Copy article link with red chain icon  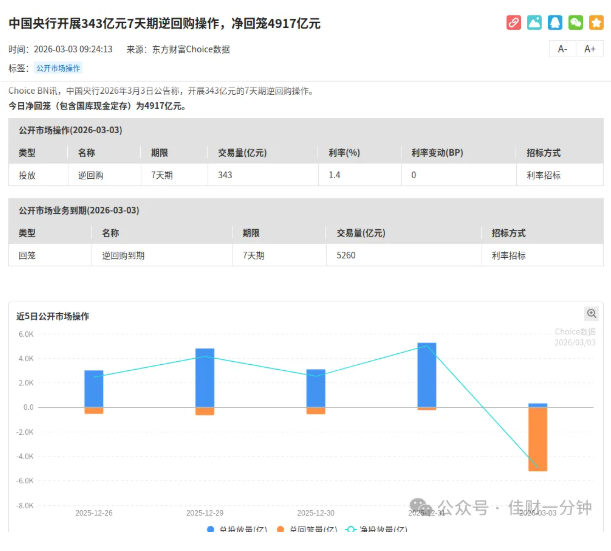[514, 23]
